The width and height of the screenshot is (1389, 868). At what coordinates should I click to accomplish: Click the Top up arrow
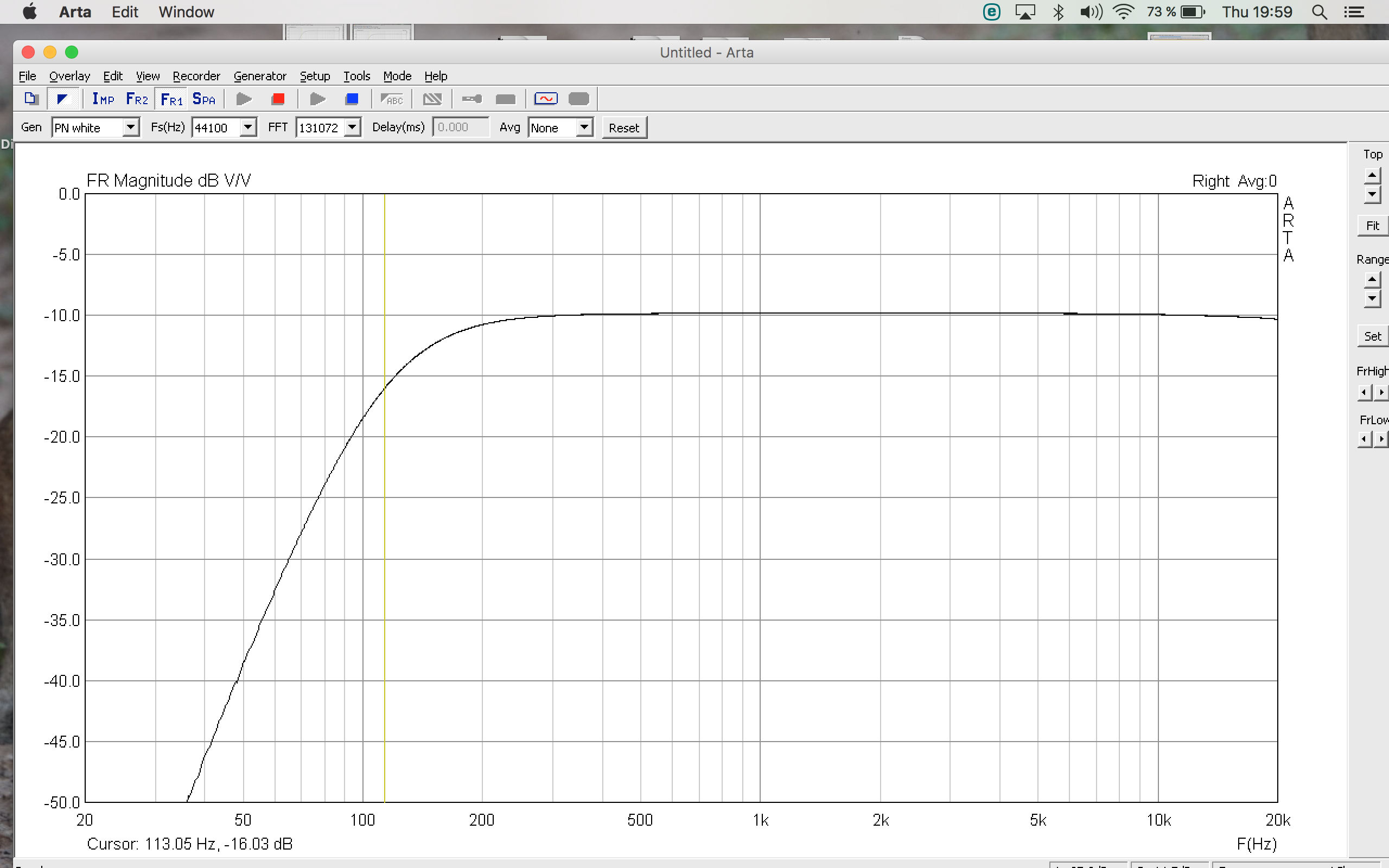click(1372, 176)
